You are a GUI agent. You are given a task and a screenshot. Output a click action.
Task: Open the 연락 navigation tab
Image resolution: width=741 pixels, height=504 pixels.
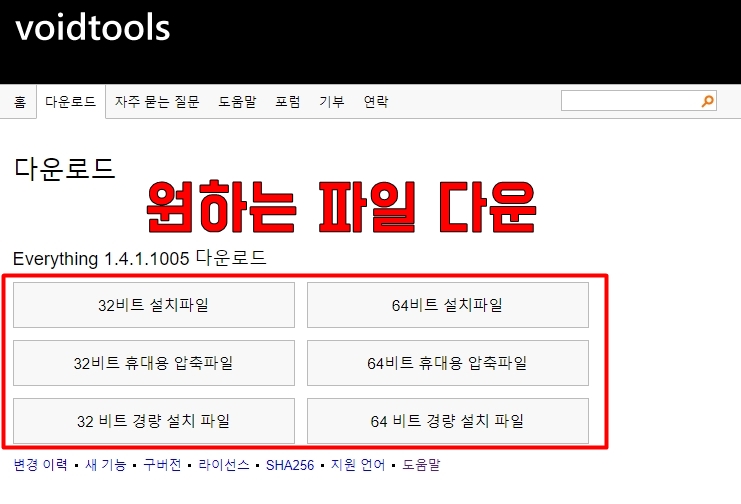tap(376, 102)
